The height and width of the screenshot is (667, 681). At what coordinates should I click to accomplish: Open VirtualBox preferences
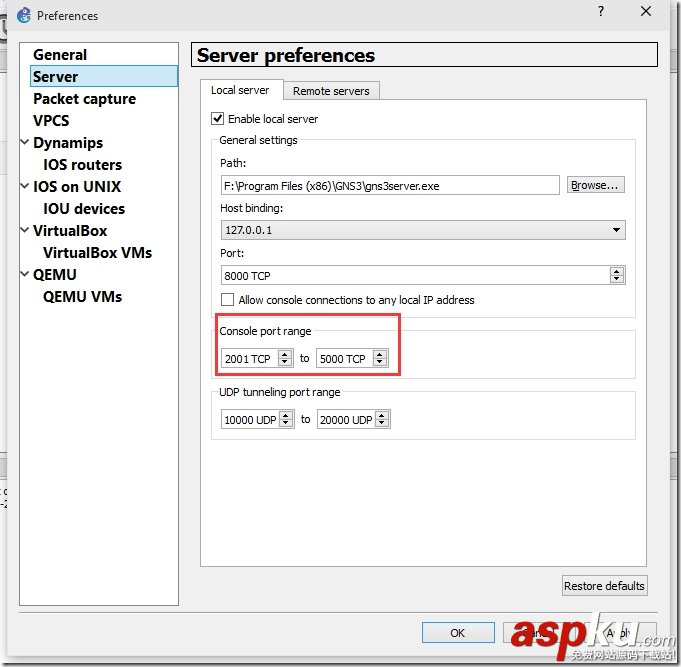(x=70, y=231)
